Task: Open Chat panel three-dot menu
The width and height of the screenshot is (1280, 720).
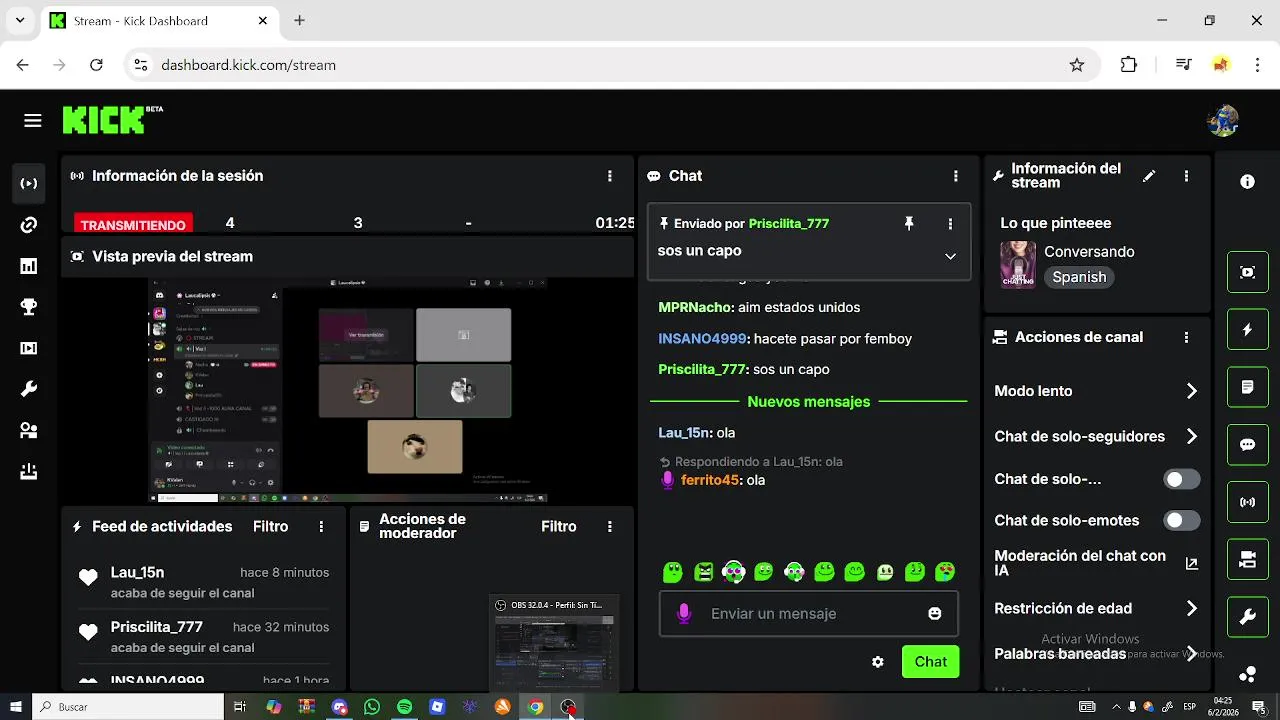Action: (956, 176)
